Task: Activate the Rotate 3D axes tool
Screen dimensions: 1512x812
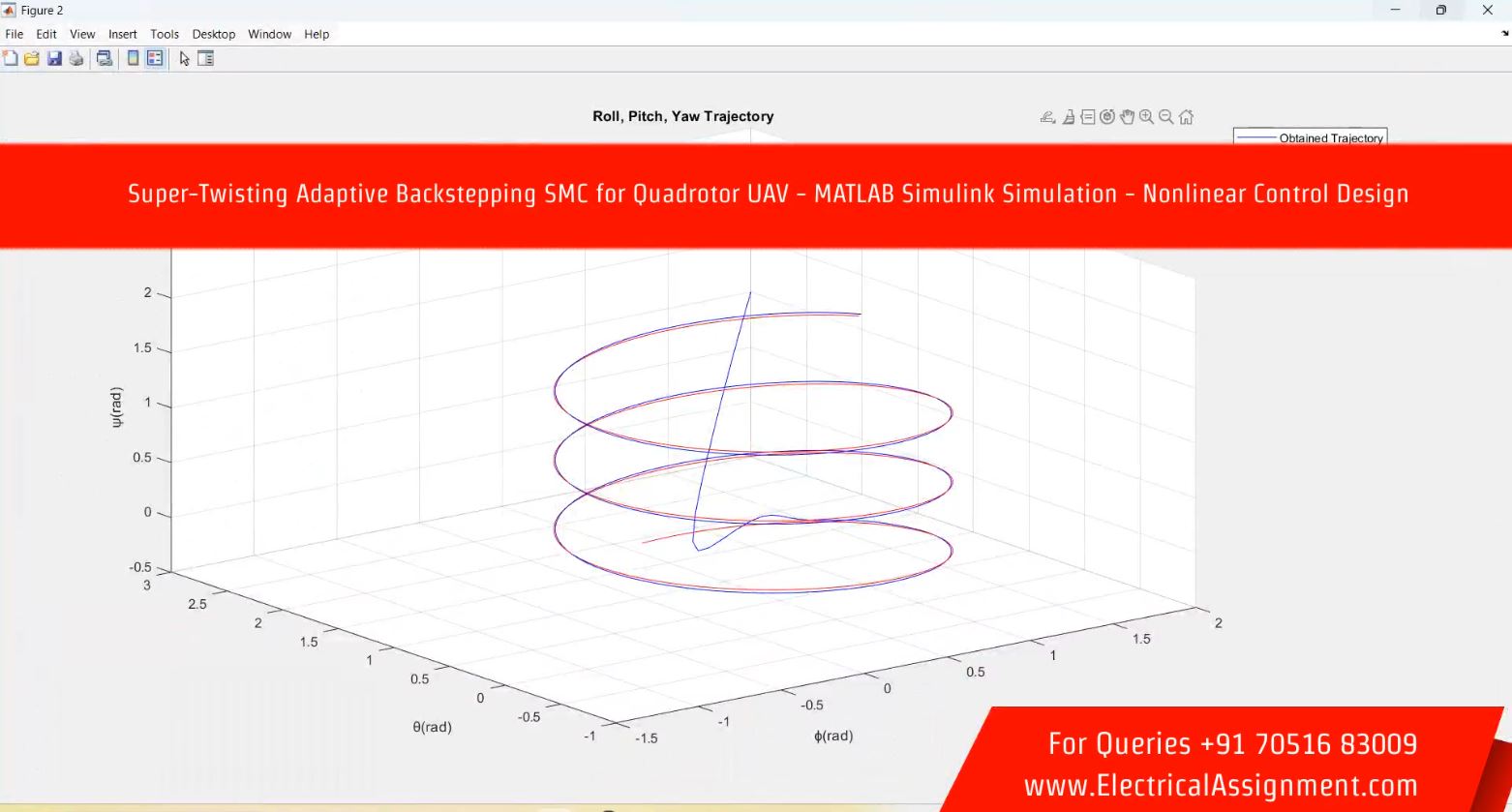Action: (1107, 117)
